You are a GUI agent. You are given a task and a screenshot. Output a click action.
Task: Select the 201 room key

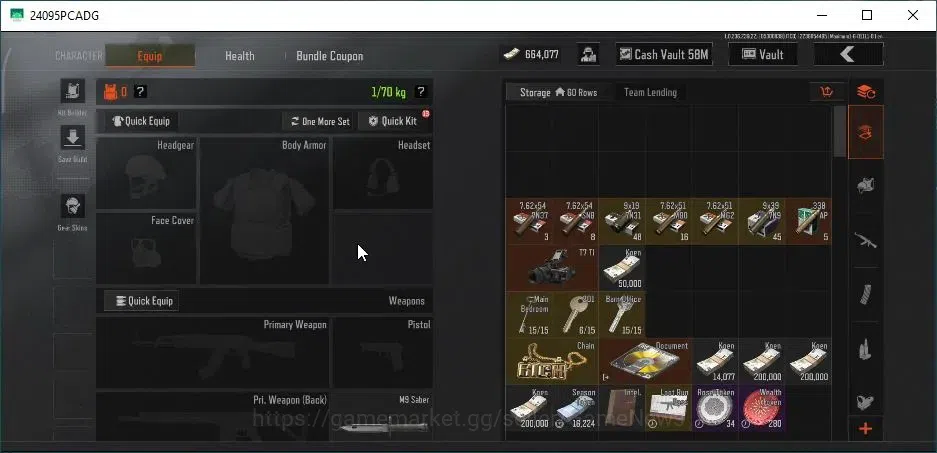[575, 314]
